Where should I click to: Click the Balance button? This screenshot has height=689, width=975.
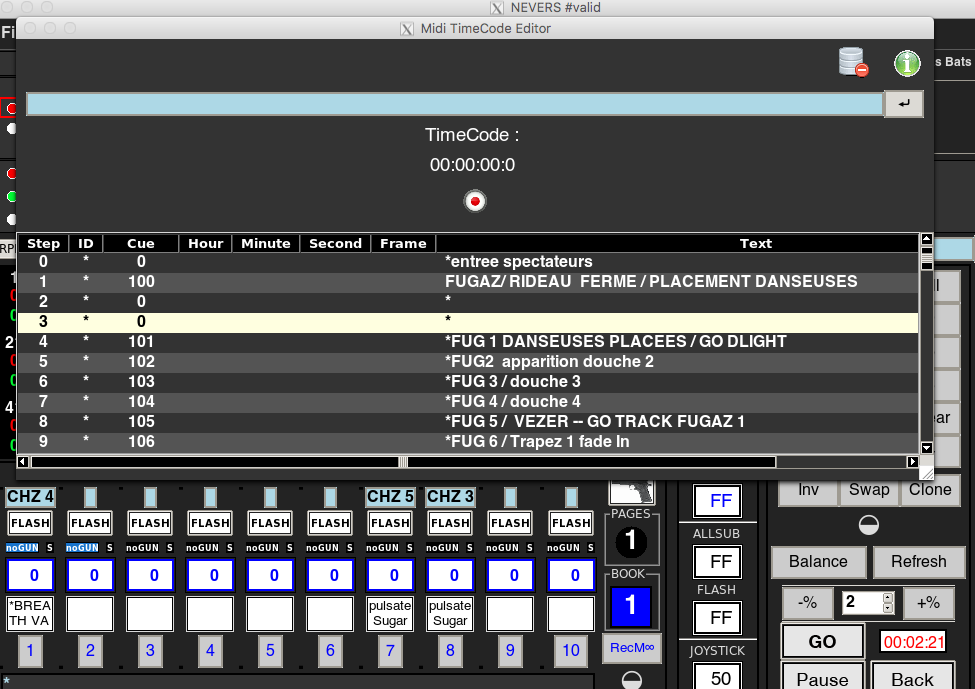(x=818, y=561)
